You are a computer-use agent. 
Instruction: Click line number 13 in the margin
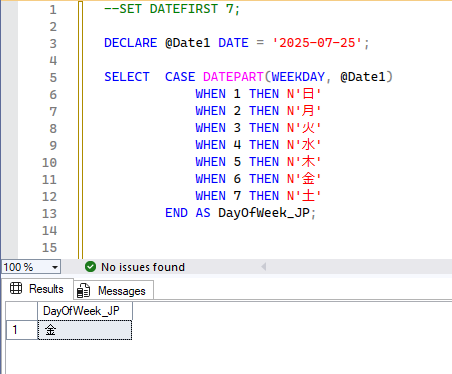[x=49, y=213]
